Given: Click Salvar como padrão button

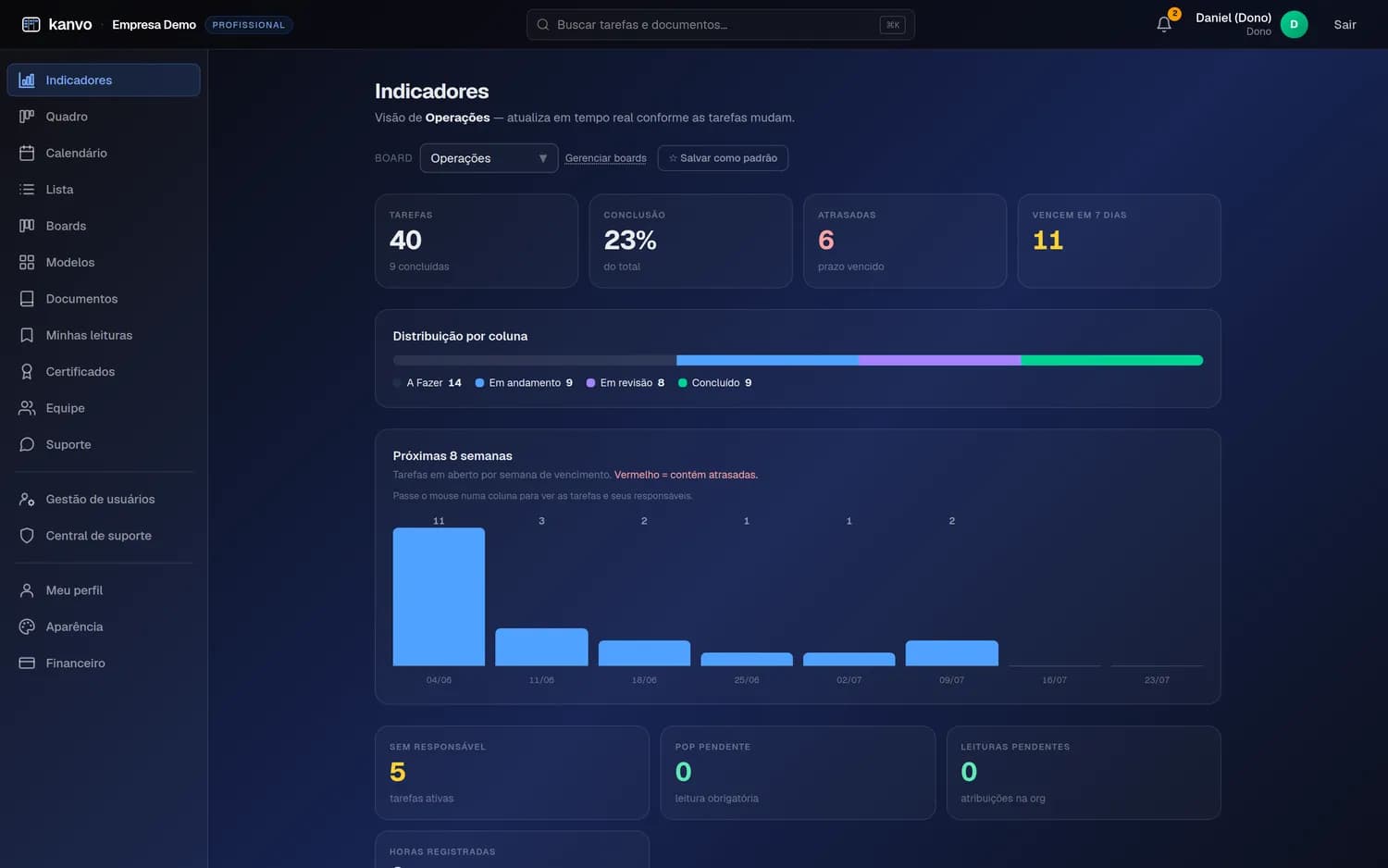Looking at the screenshot, I should 723,158.
